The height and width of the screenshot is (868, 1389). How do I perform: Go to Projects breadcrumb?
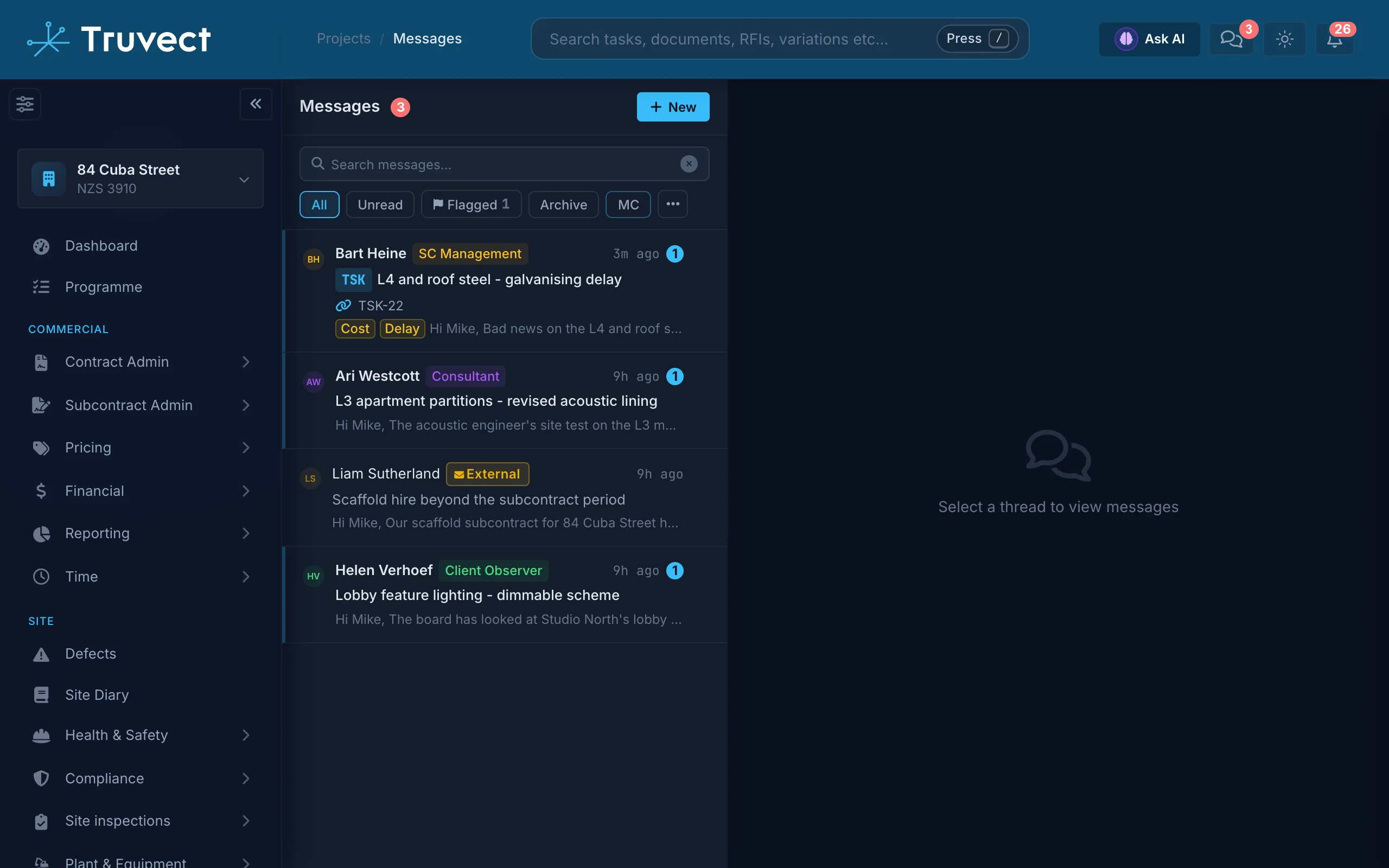tap(343, 39)
